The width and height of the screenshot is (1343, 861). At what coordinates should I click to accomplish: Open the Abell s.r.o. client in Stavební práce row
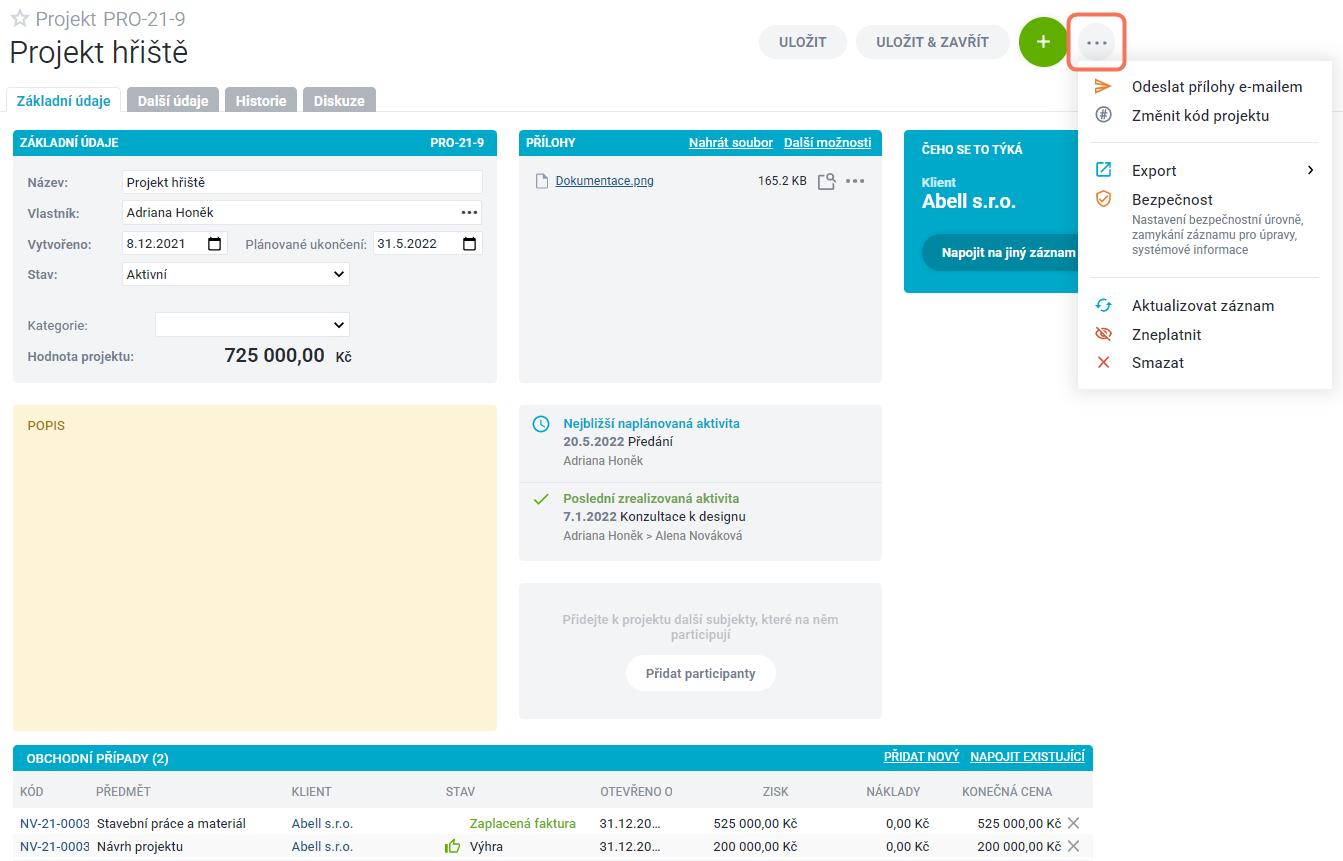pos(322,823)
